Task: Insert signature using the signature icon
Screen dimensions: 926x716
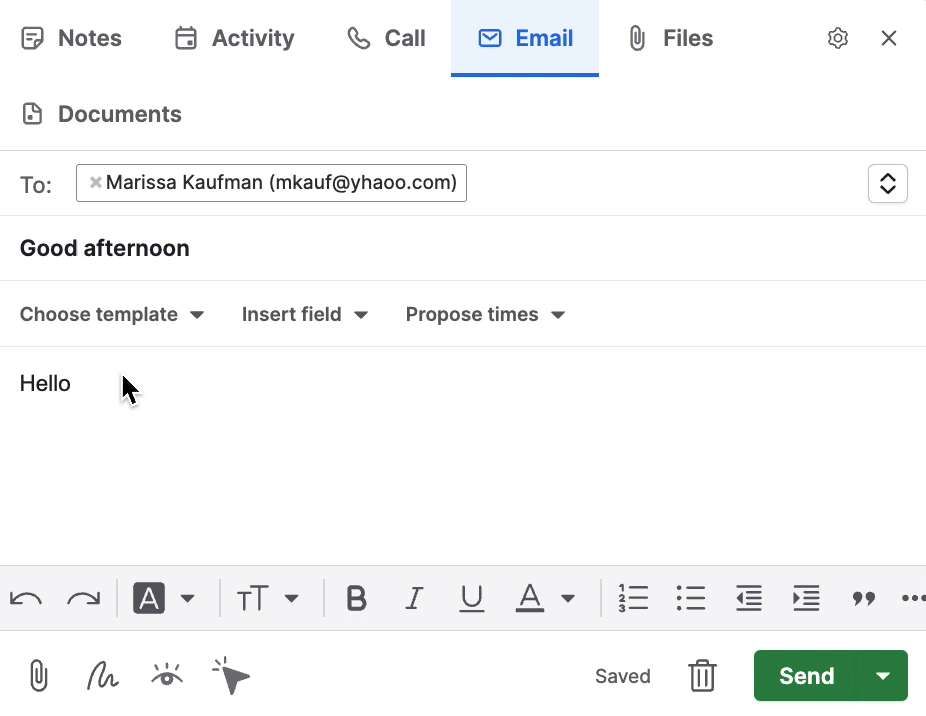Action: [x=102, y=676]
